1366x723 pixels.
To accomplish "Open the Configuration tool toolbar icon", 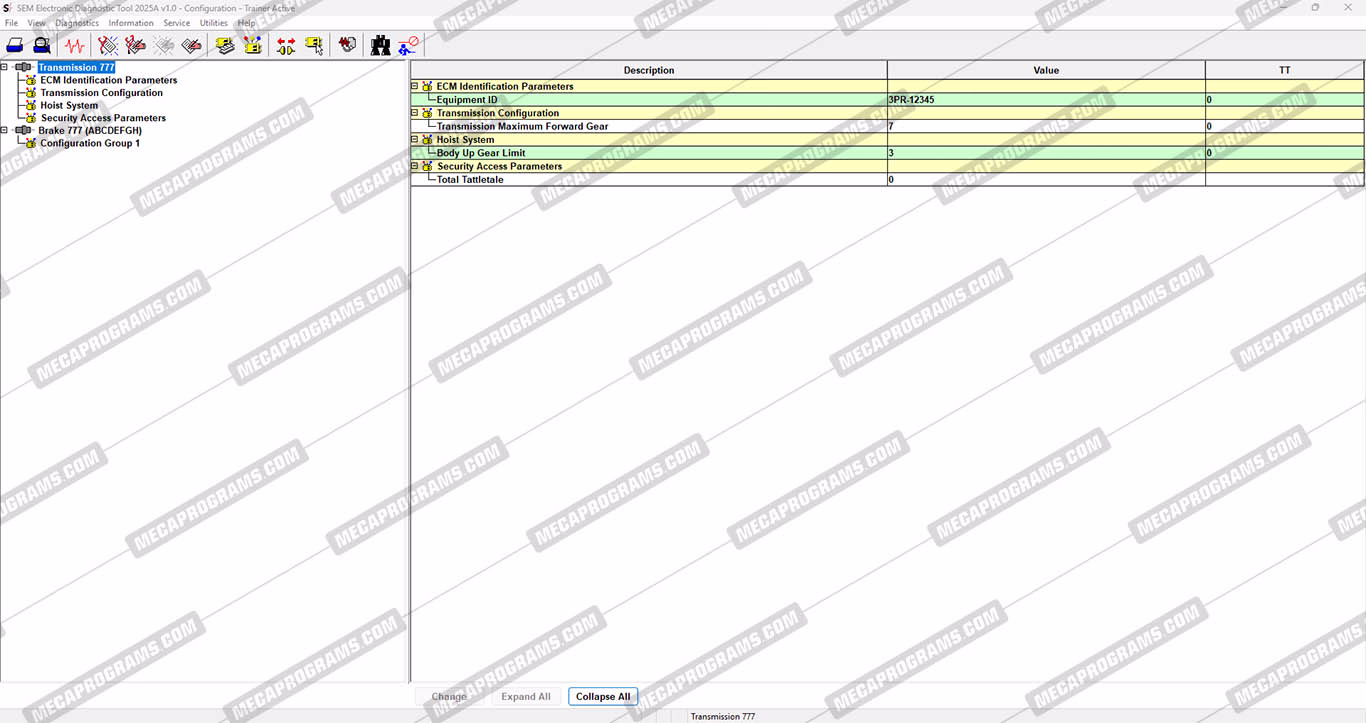I will click(253, 45).
